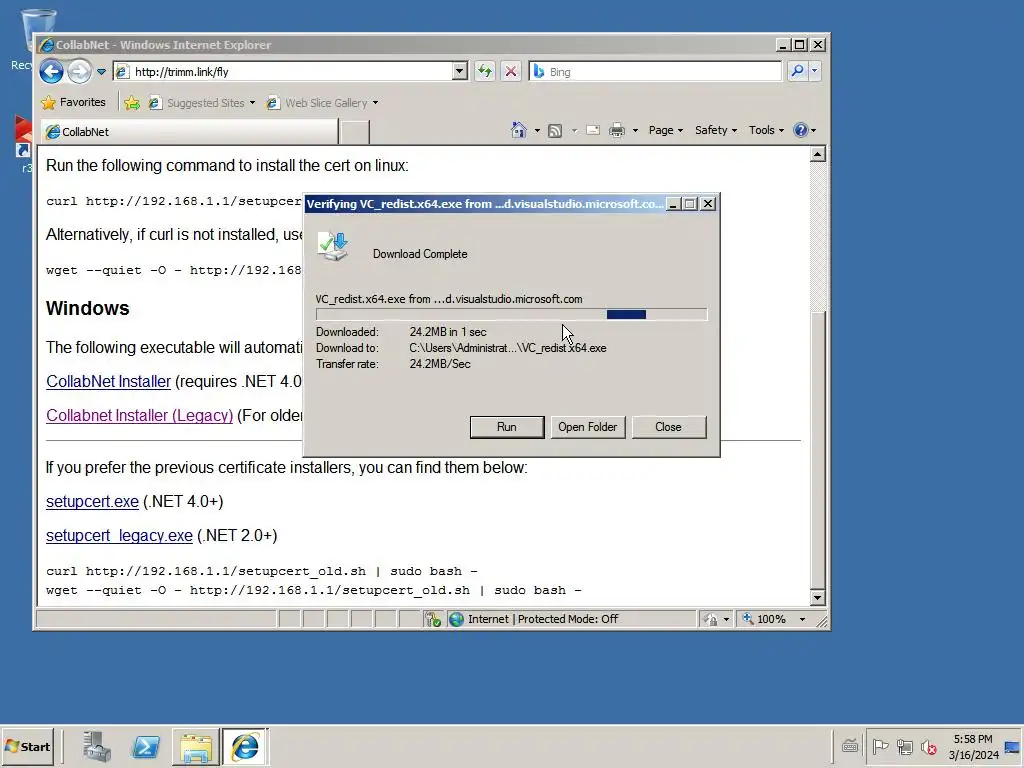Open Windows Explorer from taskbar

(x=195, y=746)
